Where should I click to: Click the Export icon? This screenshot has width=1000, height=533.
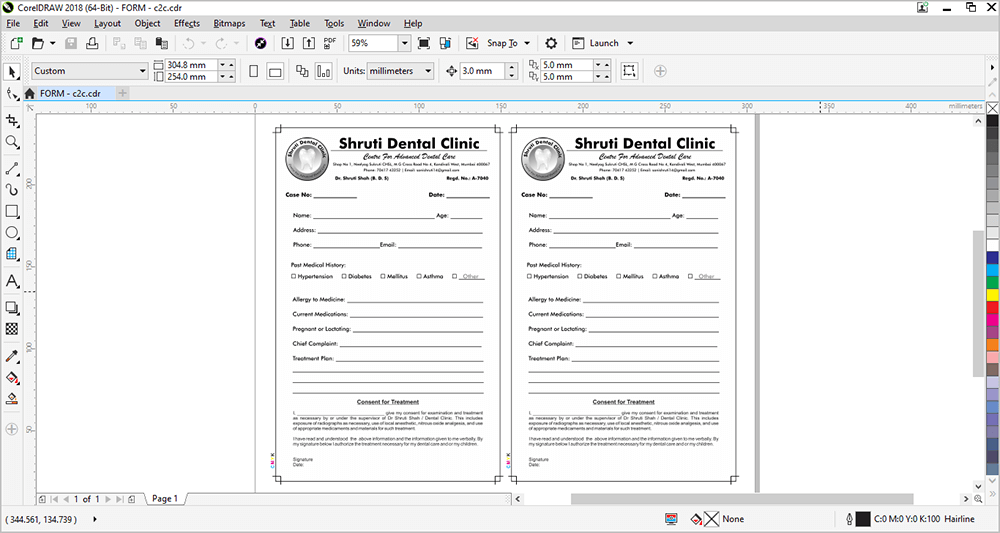[309, 43]
